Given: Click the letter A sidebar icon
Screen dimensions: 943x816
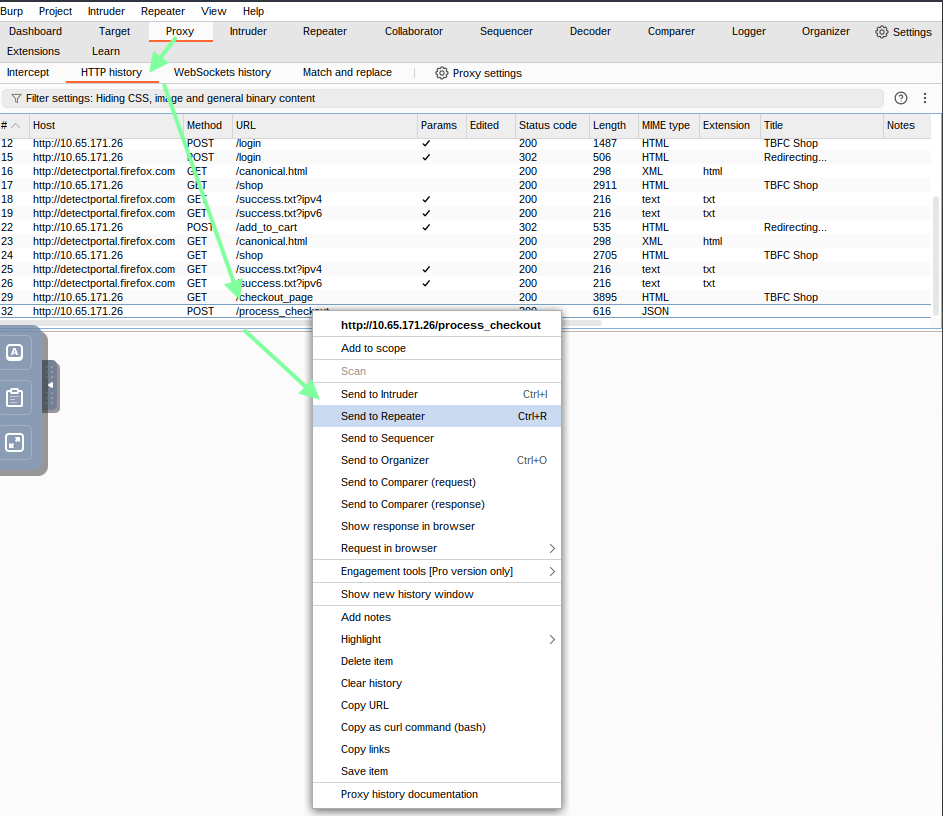Looking at the screenshot, I should pos(15,352).
